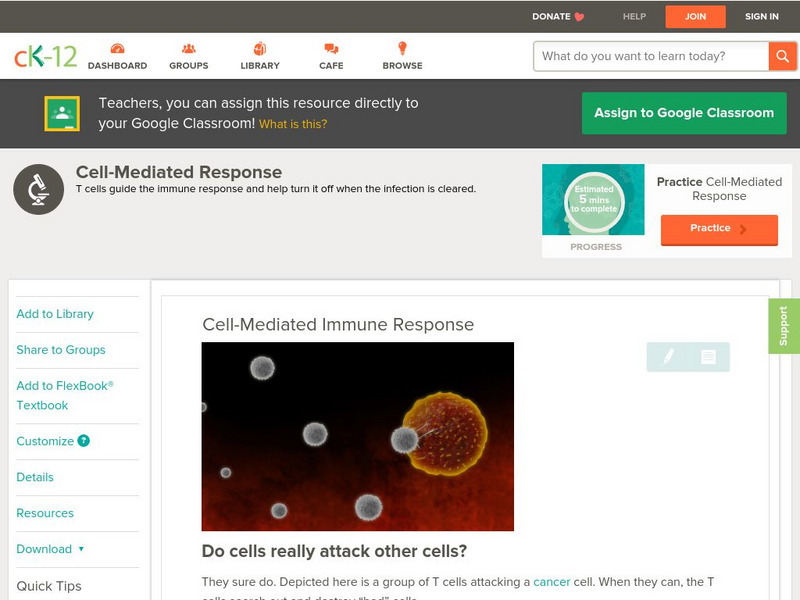Click the notes icon beside highlighter
Screen dimensions: 800x600
pyautogui.click(x=708, y=357)
